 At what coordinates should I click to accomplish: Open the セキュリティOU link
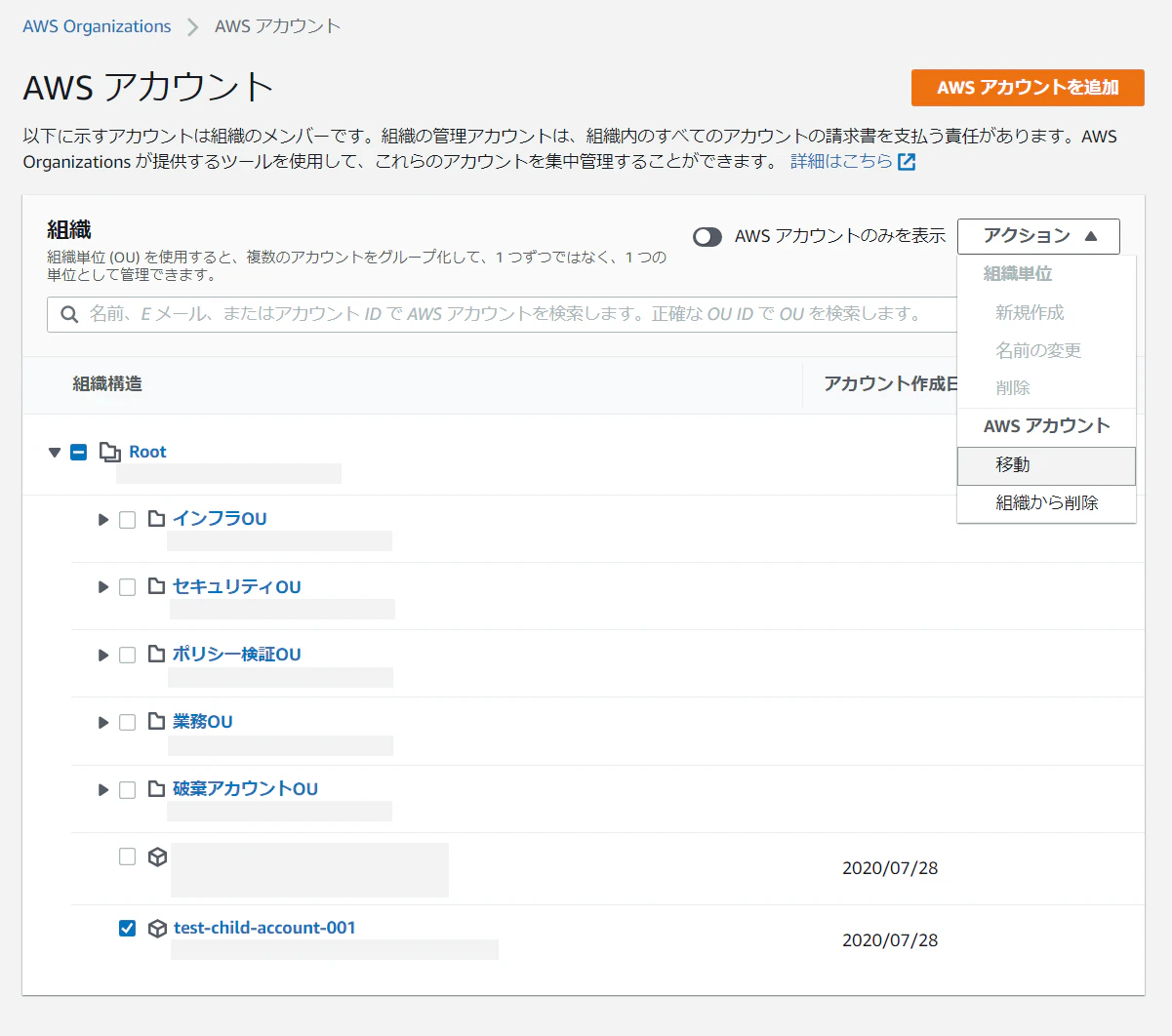tap(236, 586)
